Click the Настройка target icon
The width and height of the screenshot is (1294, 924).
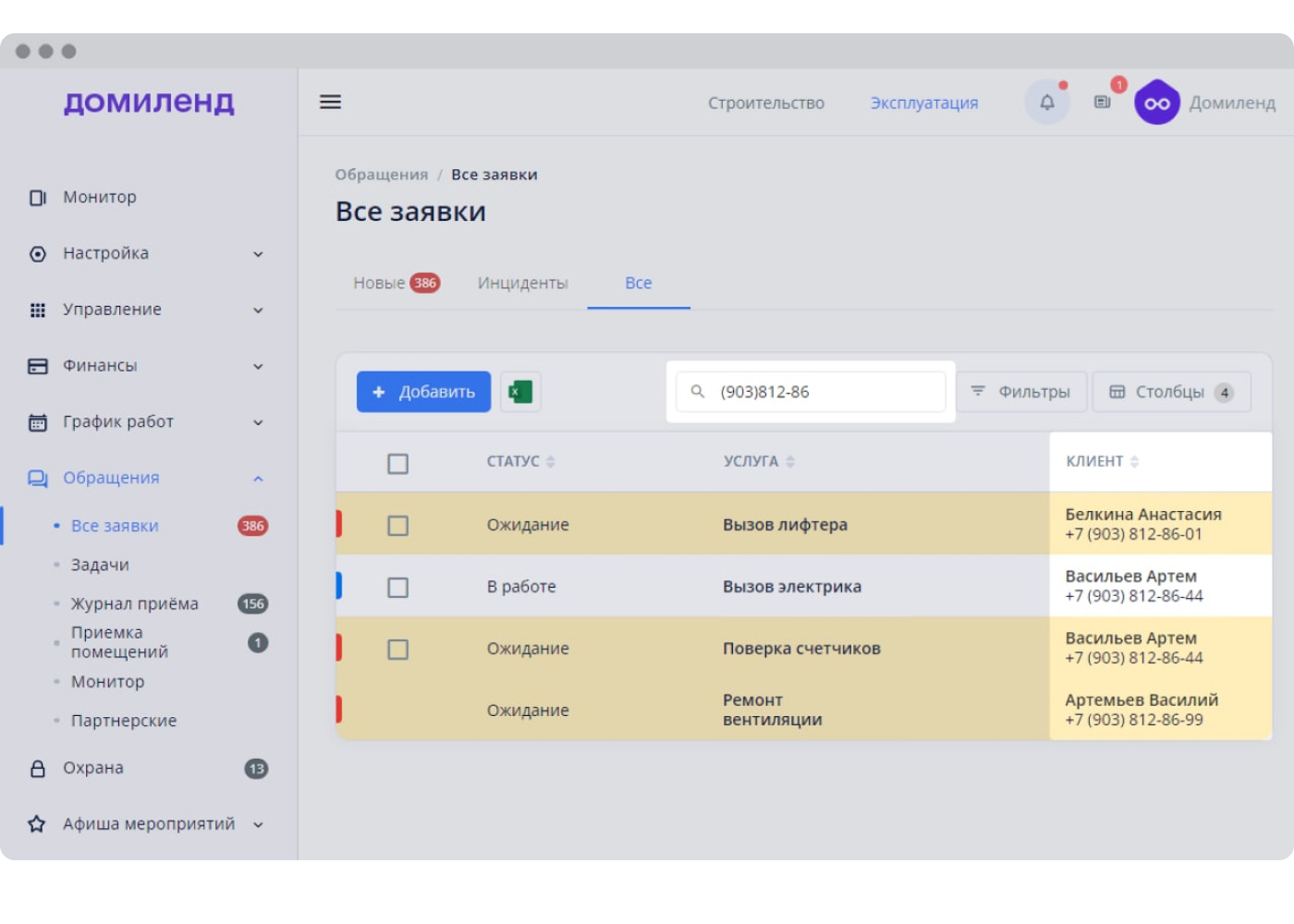38,254
